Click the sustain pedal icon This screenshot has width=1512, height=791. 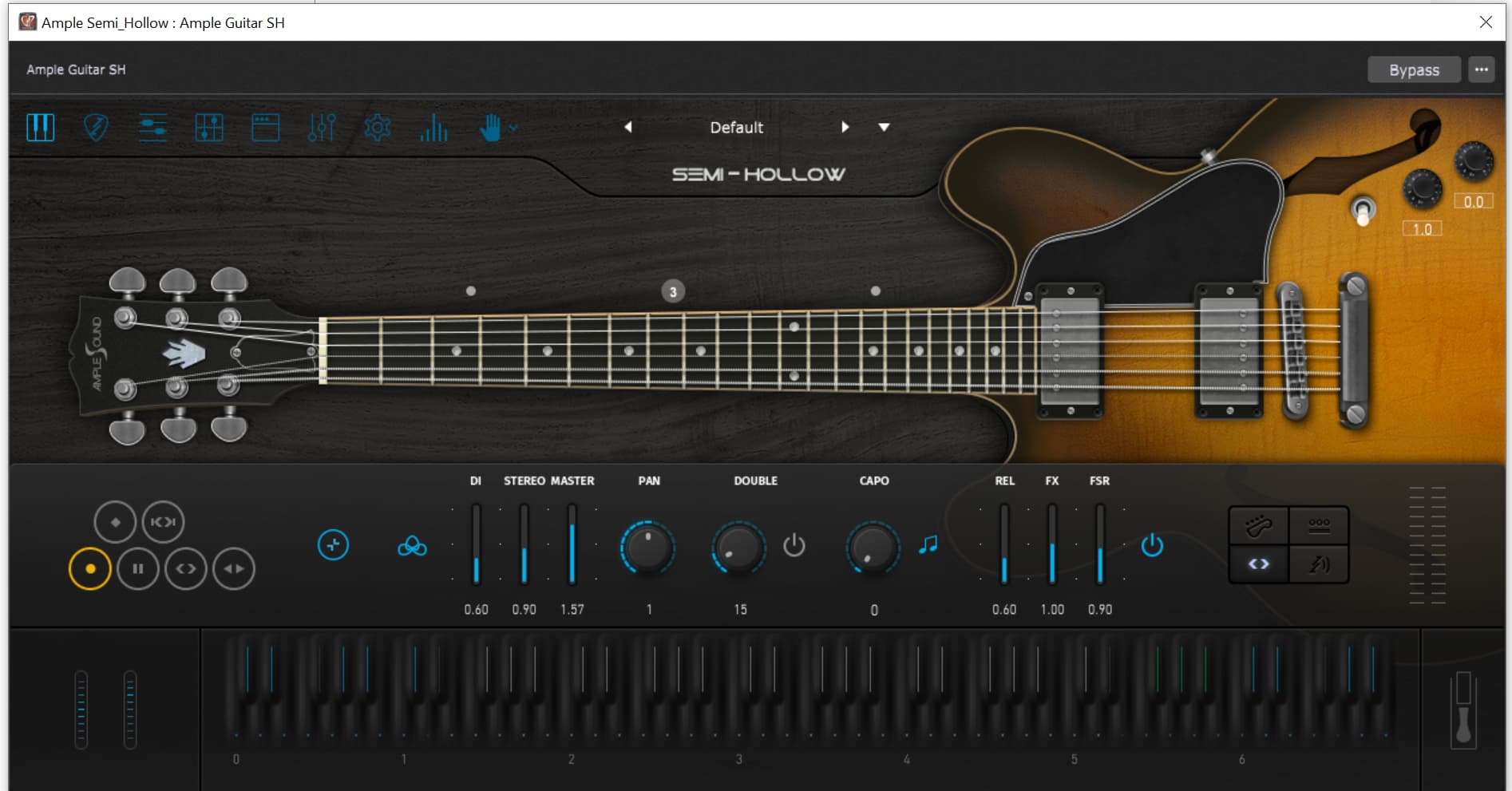coord(1463,710)
